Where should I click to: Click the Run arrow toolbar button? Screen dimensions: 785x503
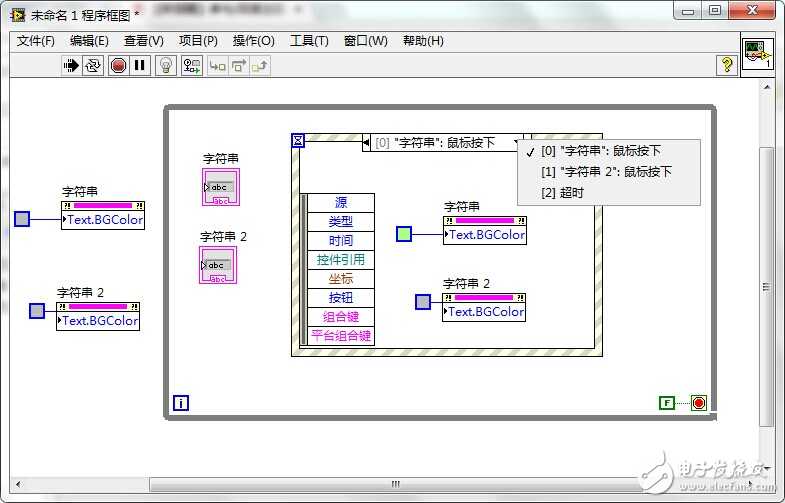[71, 66]
